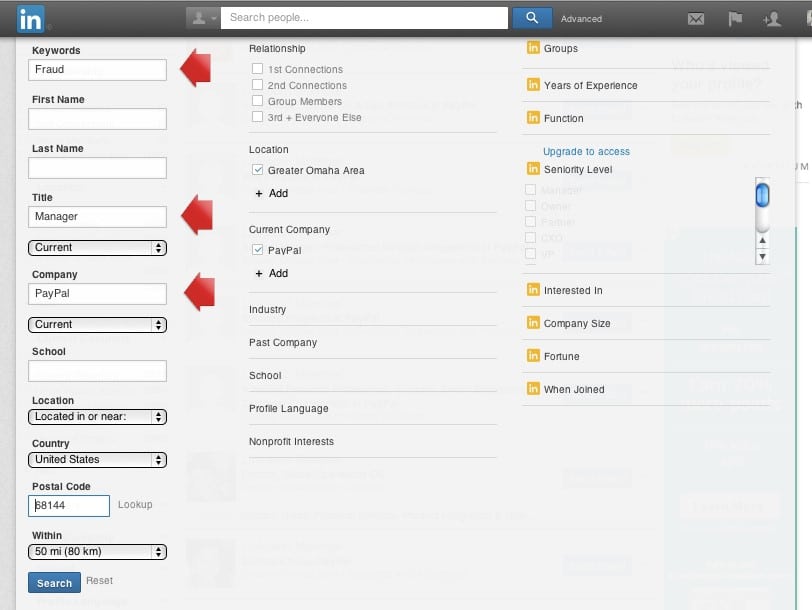Click the Company Size filter label
The height and width of the screenshot is (610, 812).
click(x=577, y=324)
